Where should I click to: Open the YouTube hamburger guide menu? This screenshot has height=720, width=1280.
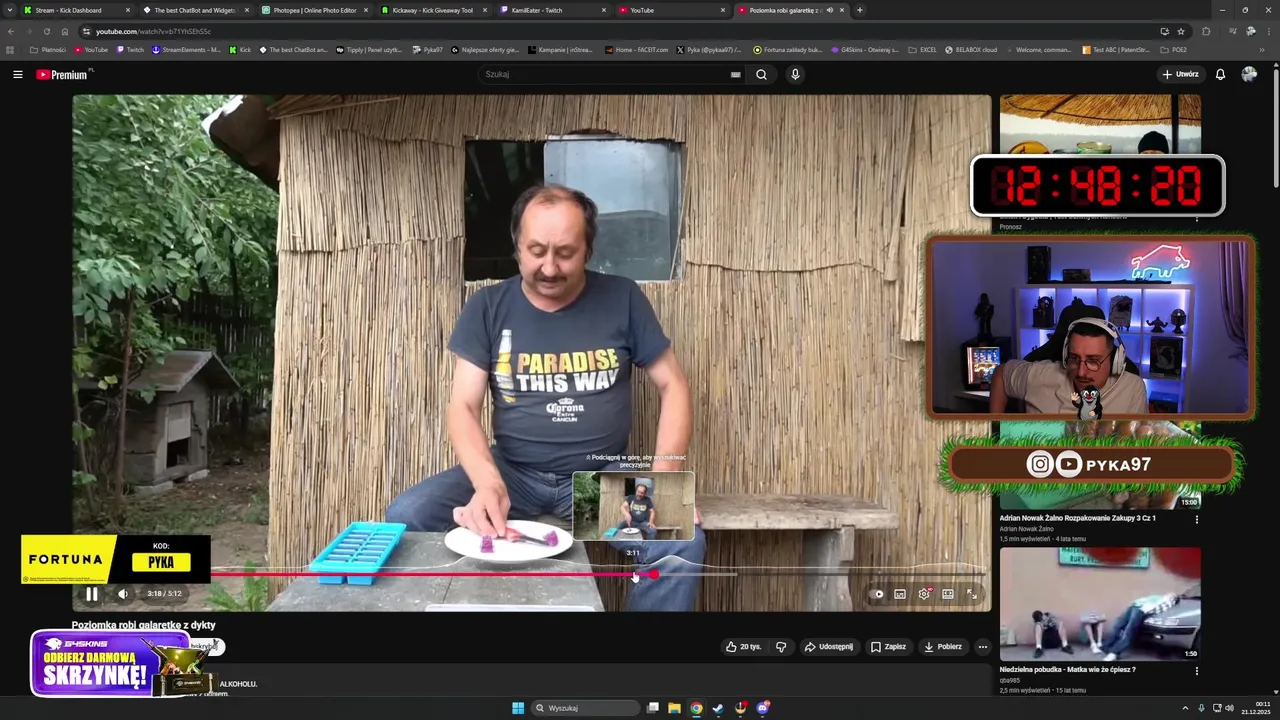point(18,74)
